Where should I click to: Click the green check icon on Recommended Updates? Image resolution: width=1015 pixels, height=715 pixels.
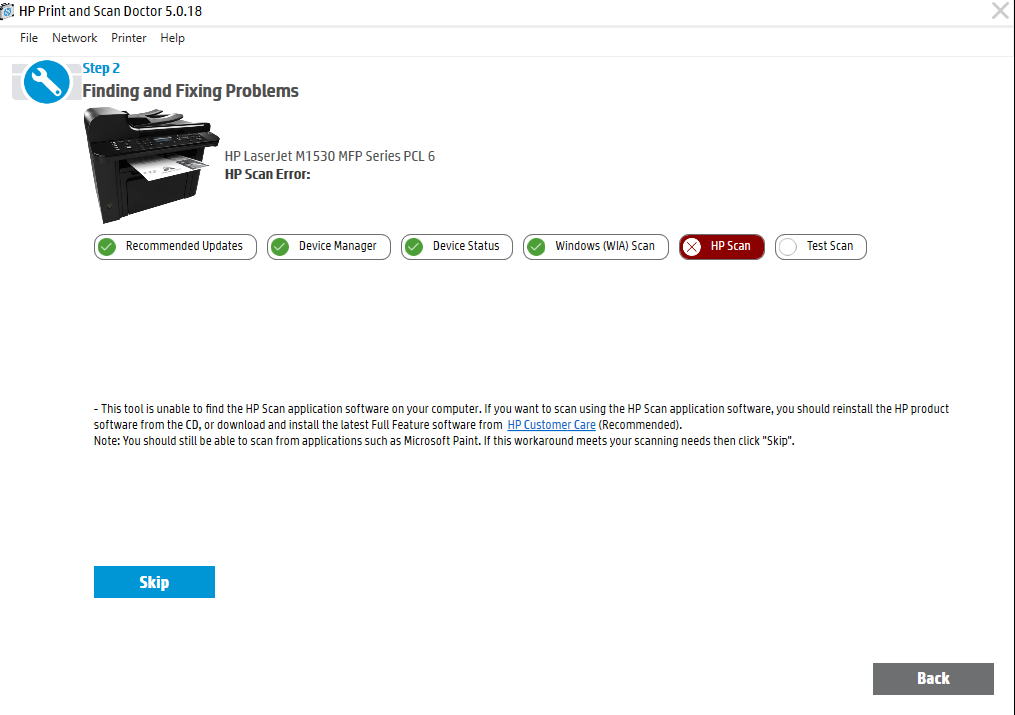point(106,247)
